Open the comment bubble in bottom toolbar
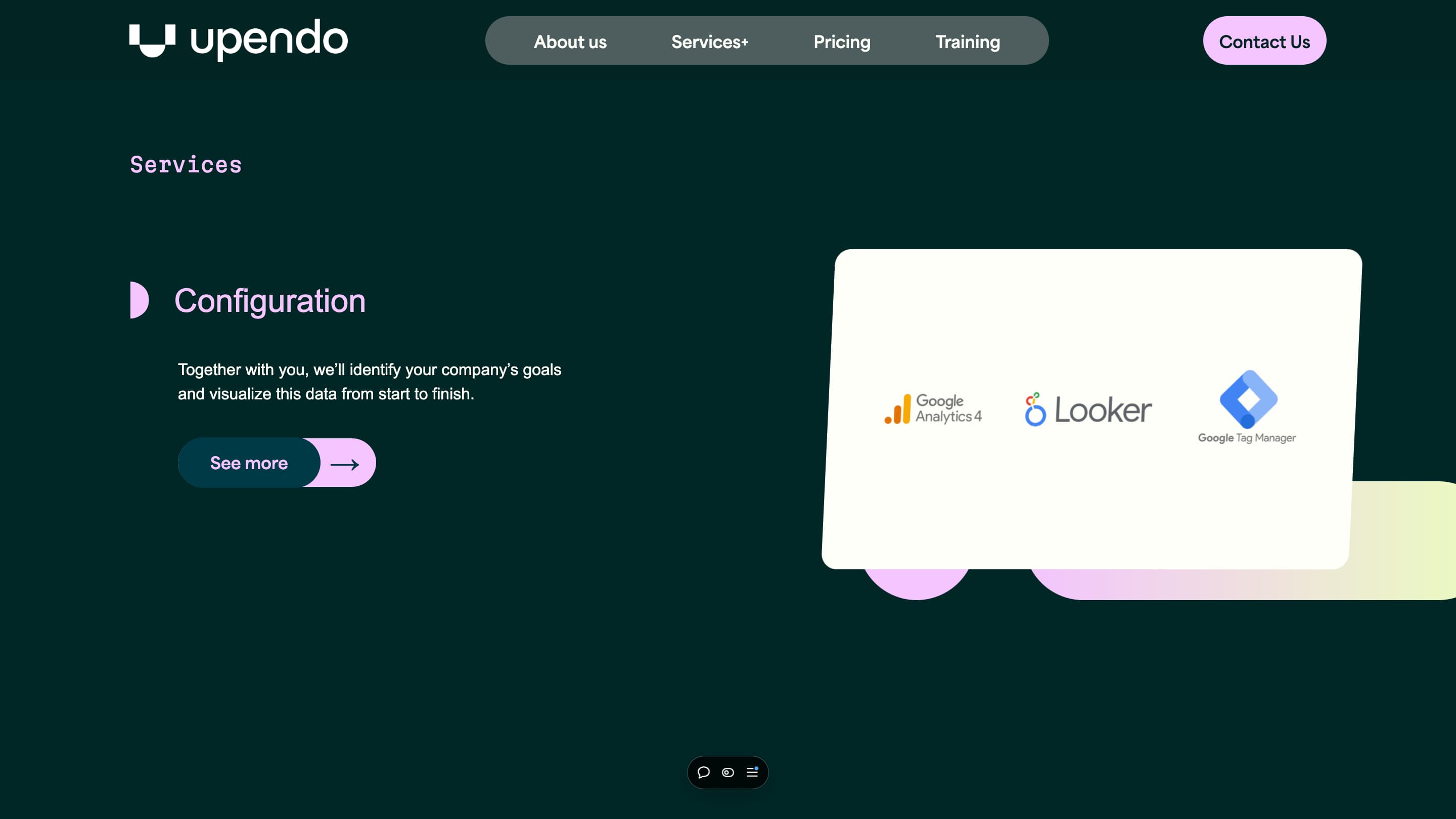Screen dimensions: 1456x819 click(x=703, y=772)
